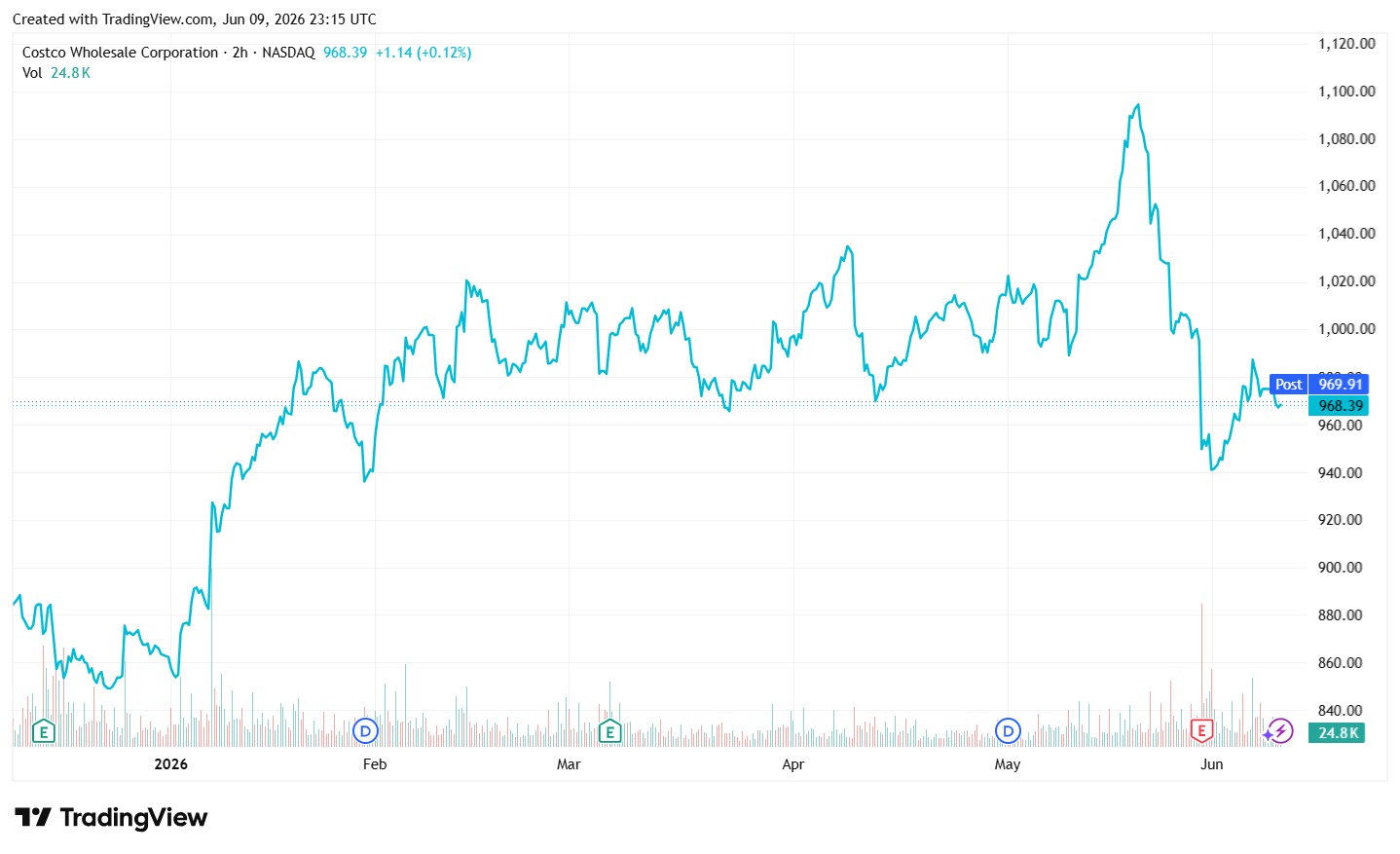This screenshot has height=854, width=1400.
Task: Select the 2h interval in the legend
Action: coord(239,53)
